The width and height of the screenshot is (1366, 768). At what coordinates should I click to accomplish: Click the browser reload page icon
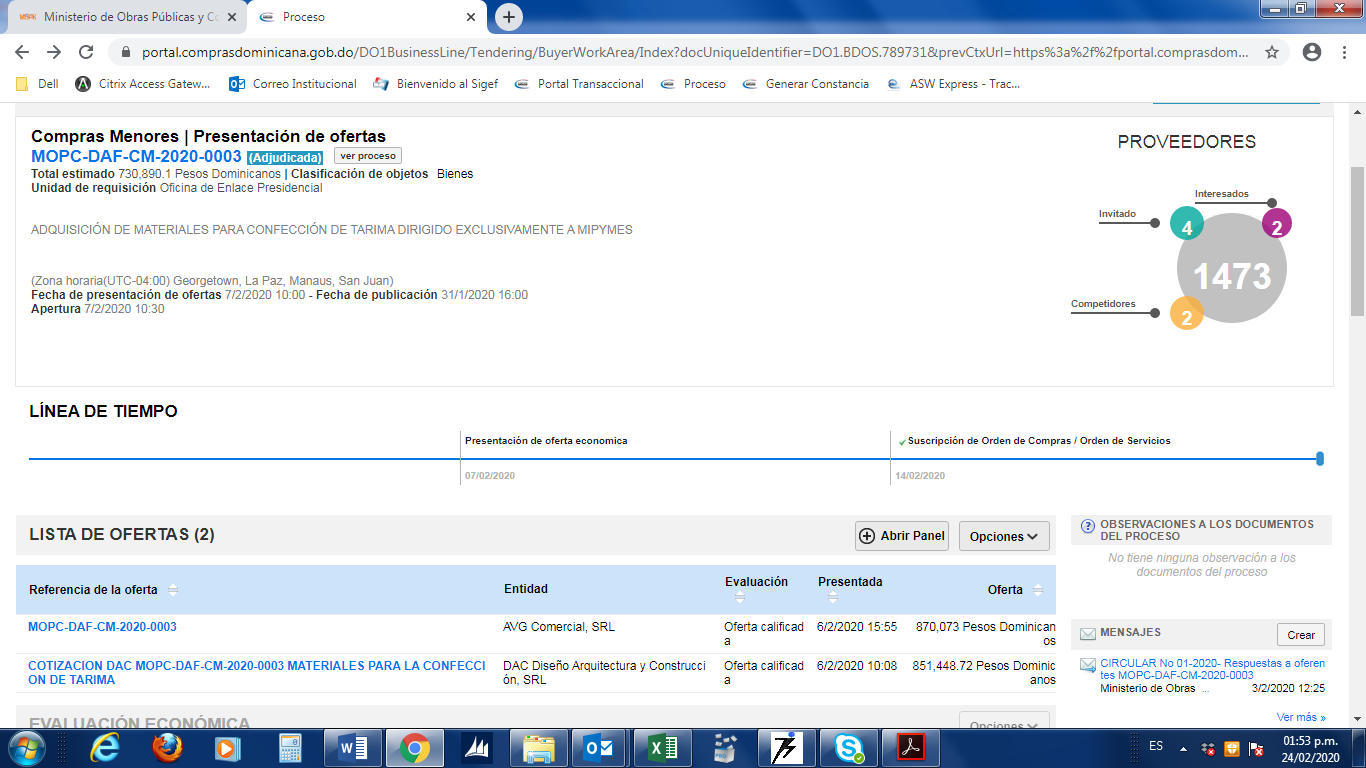tap(86, 52)
